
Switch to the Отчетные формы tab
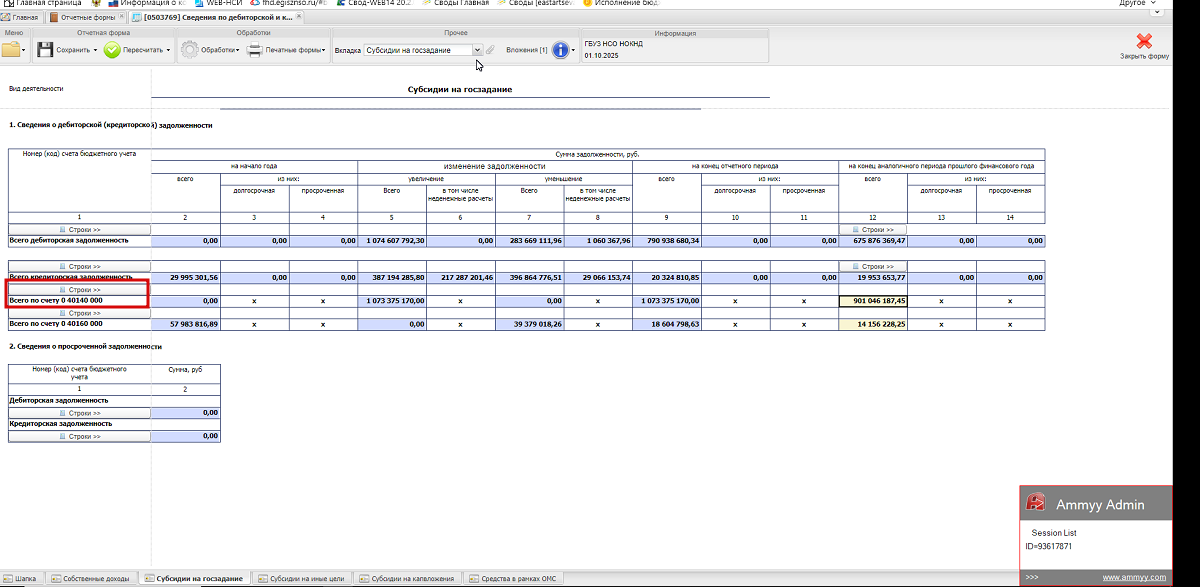point(81,17)
